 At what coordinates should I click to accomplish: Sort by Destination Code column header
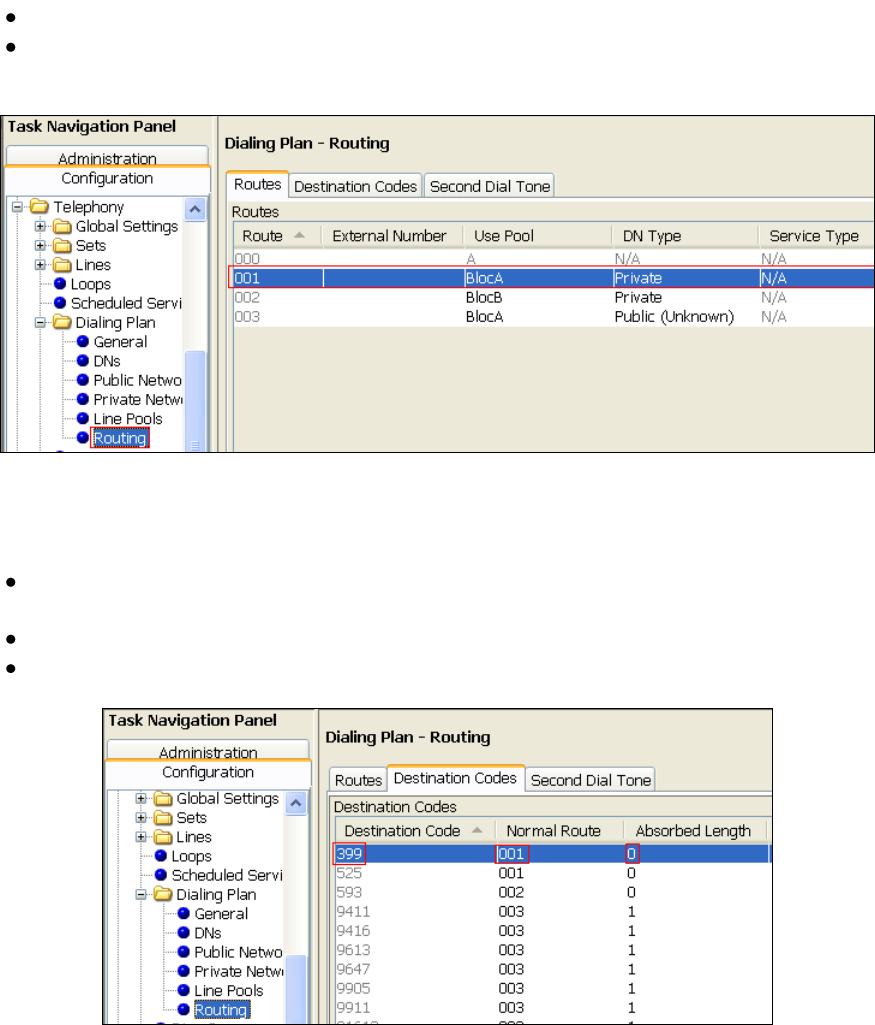pyautogui.click(x=415, y=831)
